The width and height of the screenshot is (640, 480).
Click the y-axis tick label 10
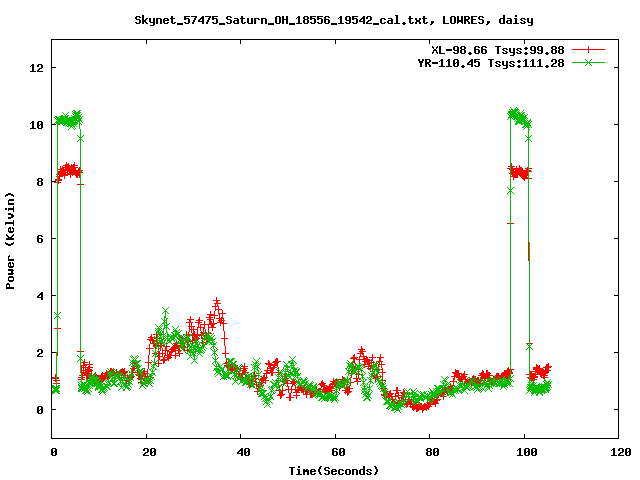pyautogui.click(x=37, y=125)
